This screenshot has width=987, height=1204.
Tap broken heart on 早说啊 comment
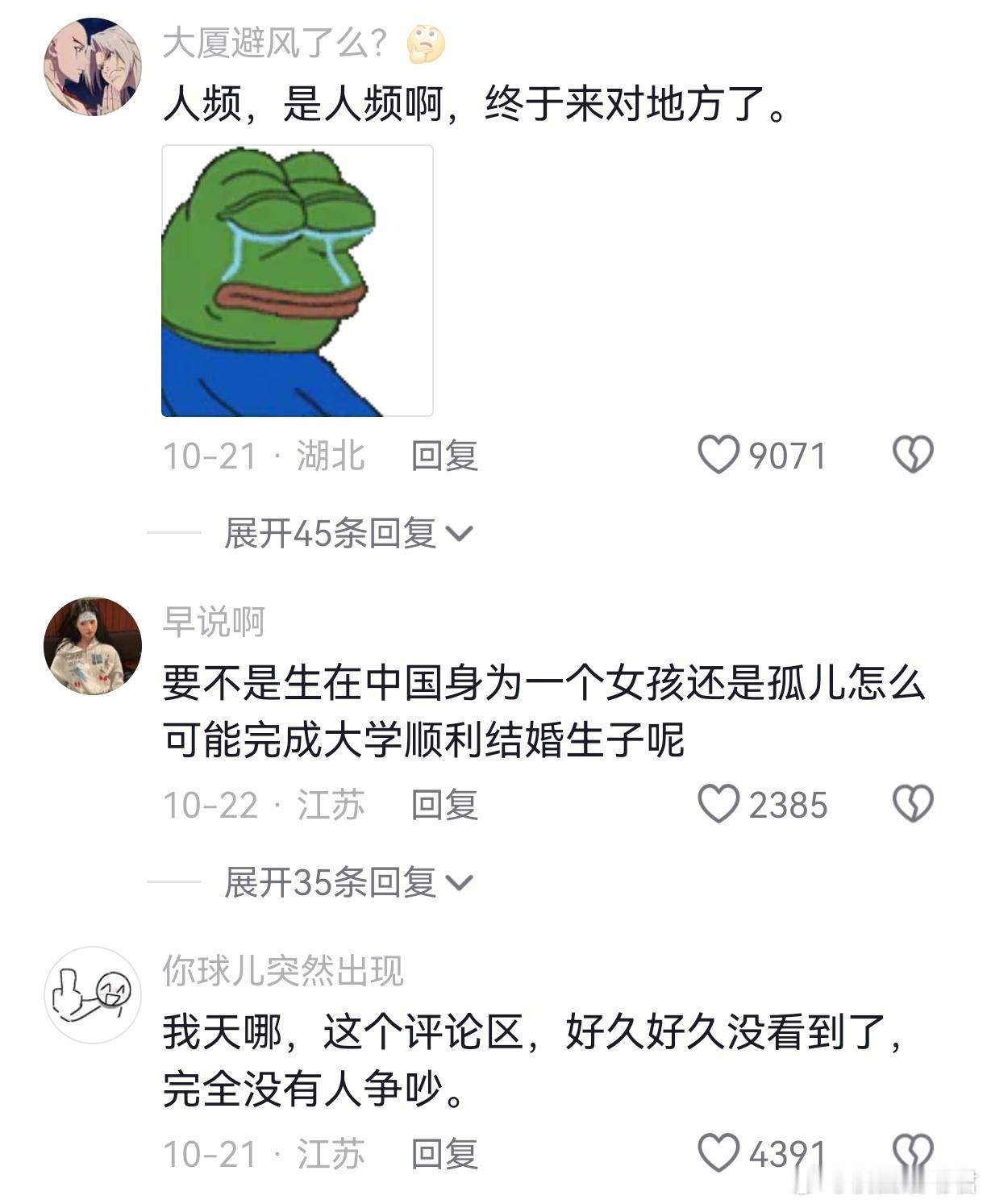913,805
